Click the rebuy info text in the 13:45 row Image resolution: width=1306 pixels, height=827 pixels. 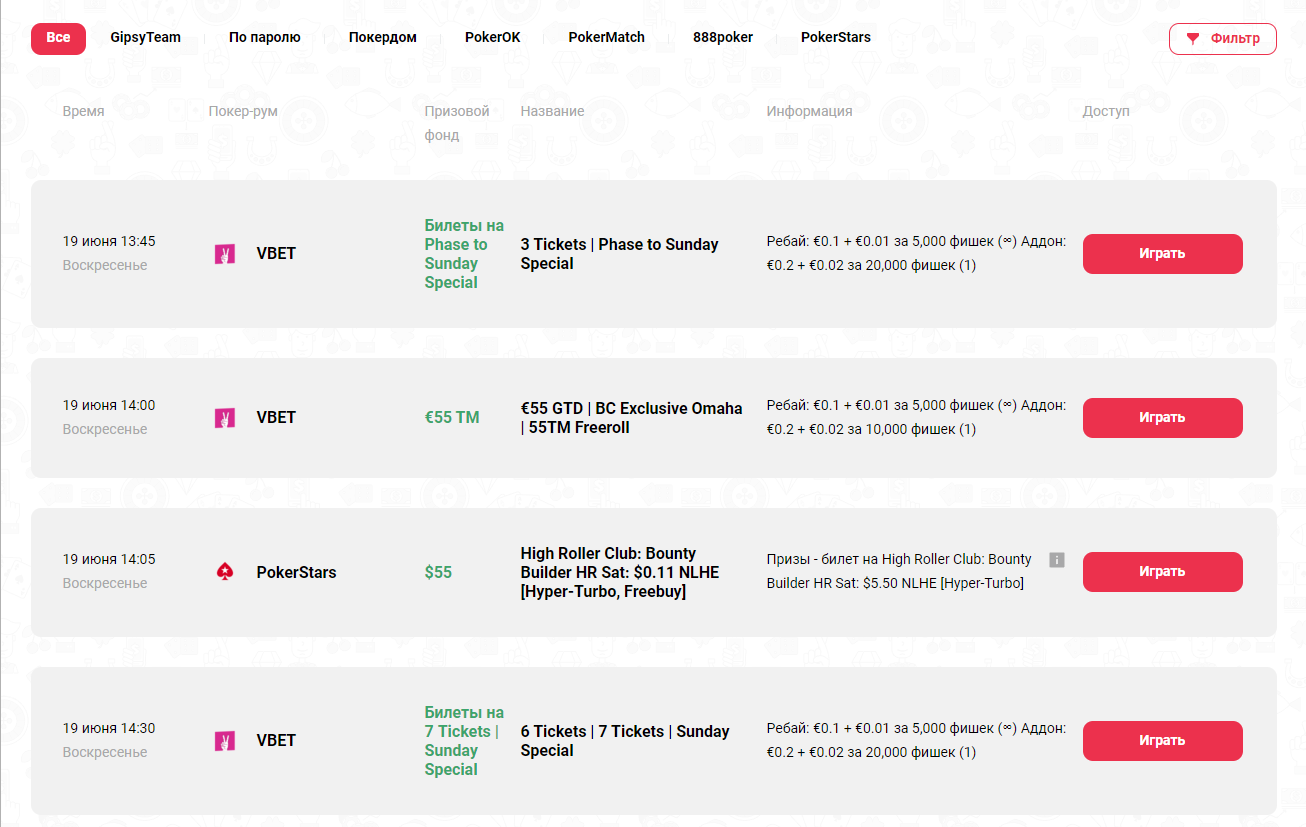[x=916, y=254]
